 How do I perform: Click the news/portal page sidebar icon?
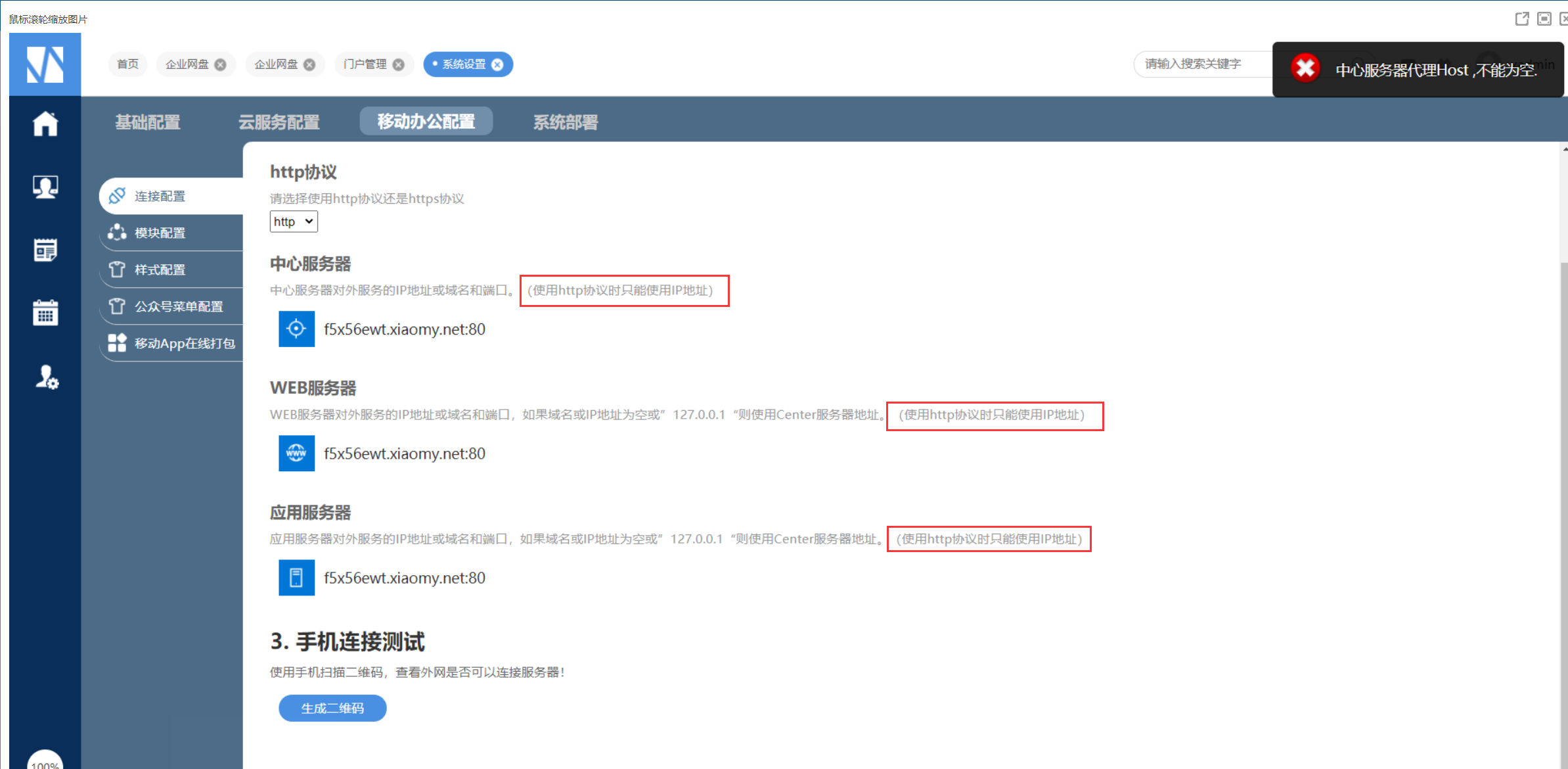click(45, 250)
